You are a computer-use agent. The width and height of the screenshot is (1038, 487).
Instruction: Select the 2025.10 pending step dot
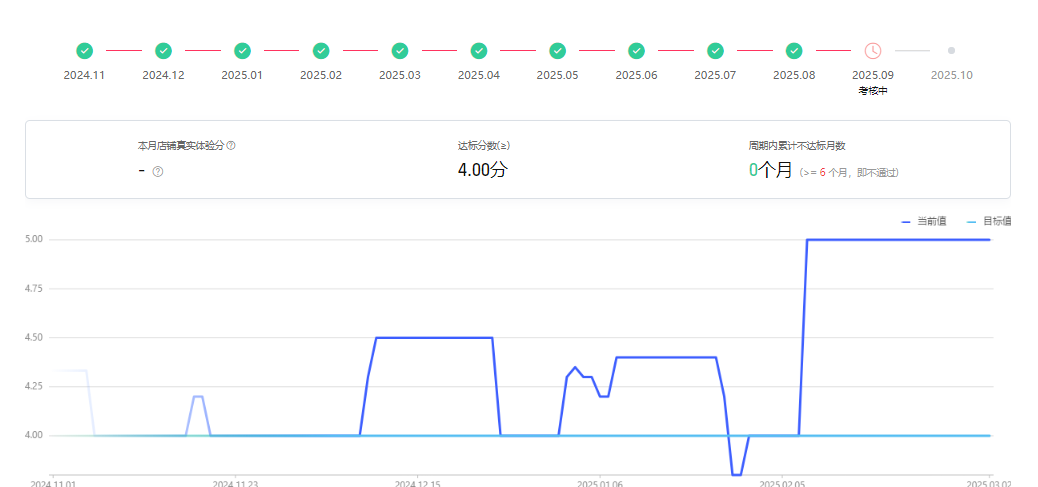pyautogui.click(x=951, y=50)
